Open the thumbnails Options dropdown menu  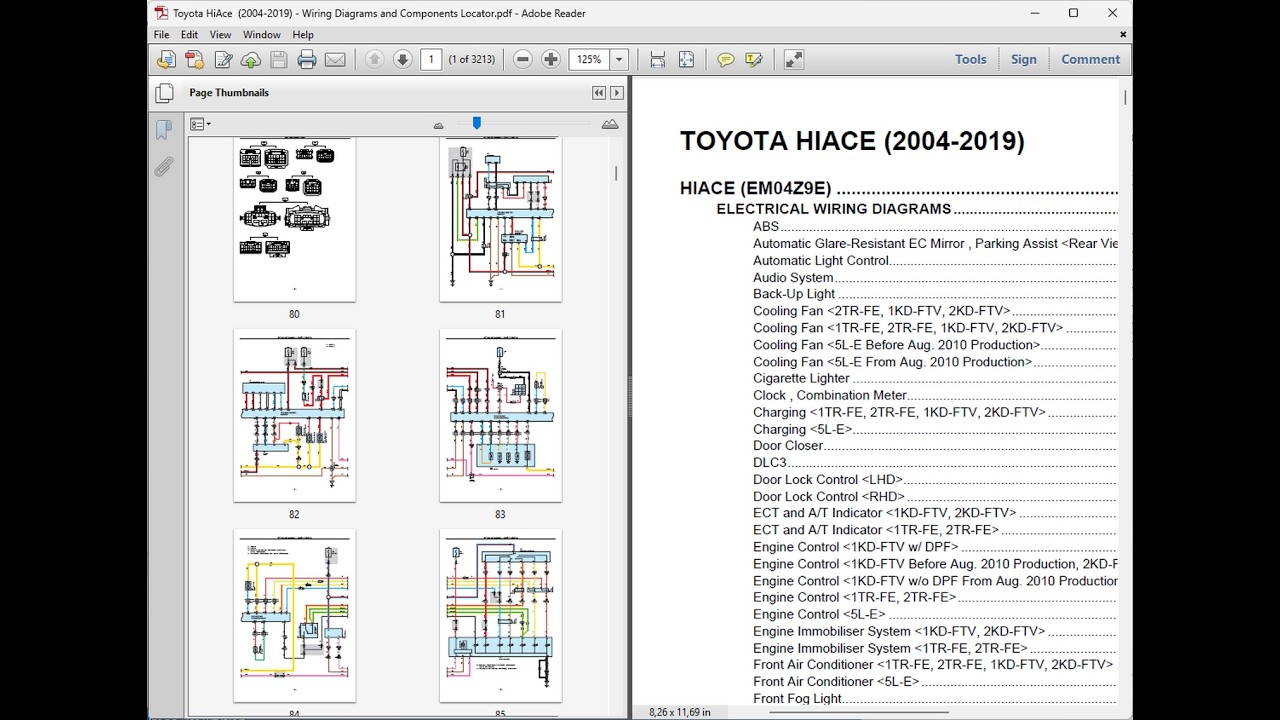200,124
